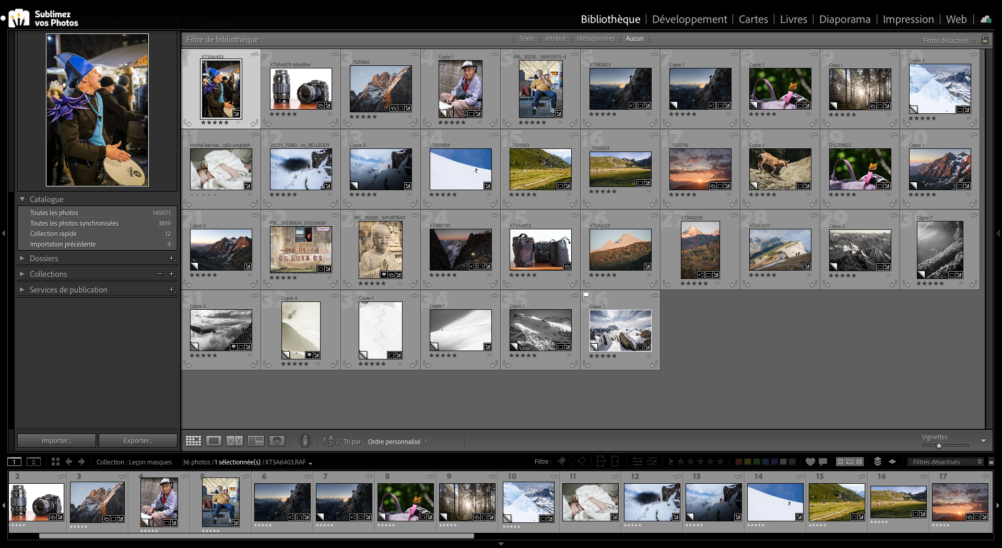This screenshot has height=548, width=1002.
Task: Toggle the liked (heart) filter
Action: click(x=810, y=462)
